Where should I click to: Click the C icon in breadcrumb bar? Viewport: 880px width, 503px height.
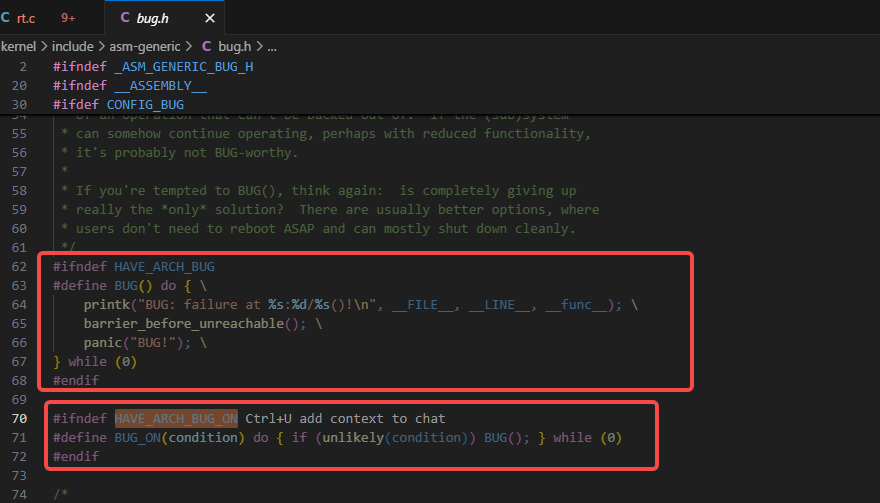(x=207, y=47)
